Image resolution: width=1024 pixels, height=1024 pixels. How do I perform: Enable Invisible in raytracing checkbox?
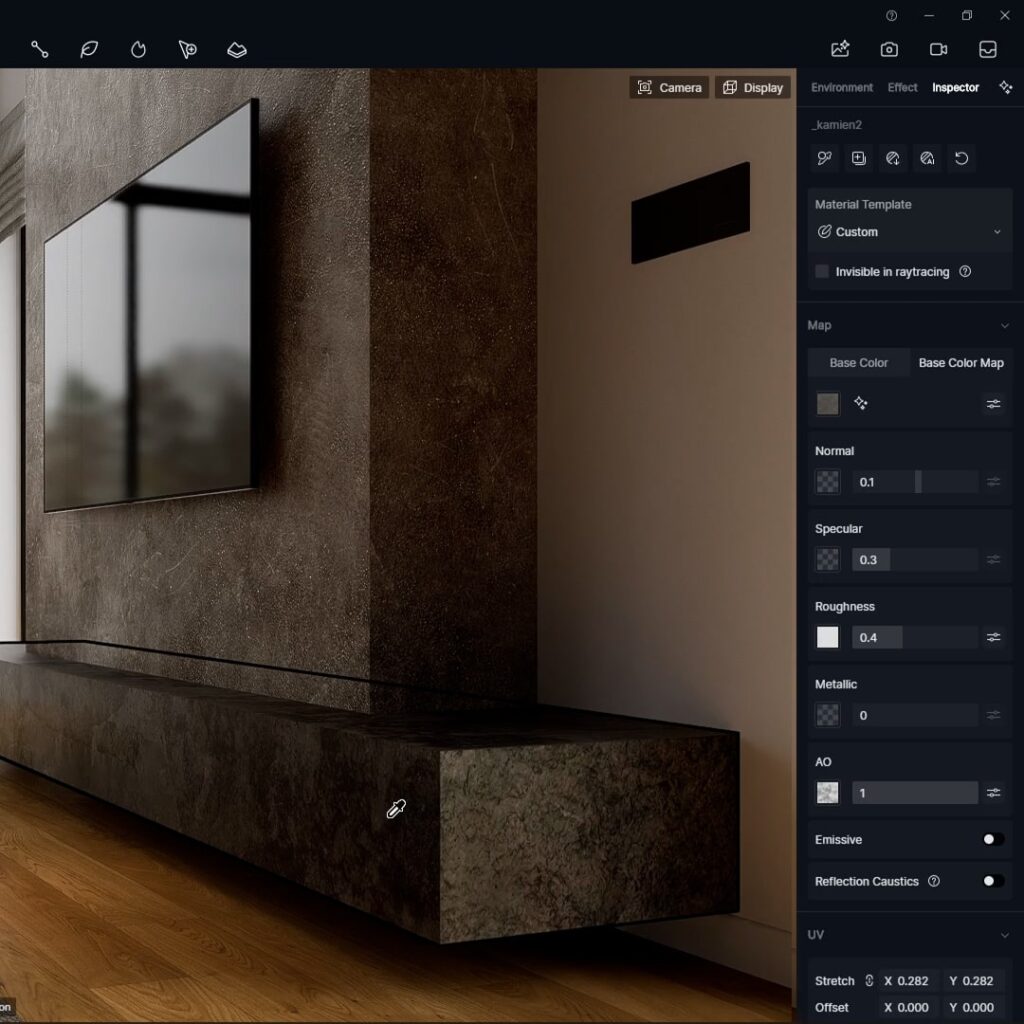coord(822,271)
